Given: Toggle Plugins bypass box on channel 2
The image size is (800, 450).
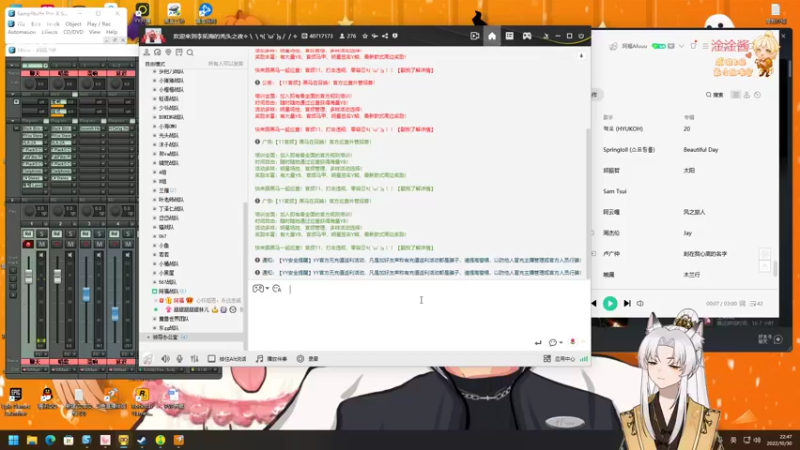Looking at the screenshot, I should tap(74, 121).
